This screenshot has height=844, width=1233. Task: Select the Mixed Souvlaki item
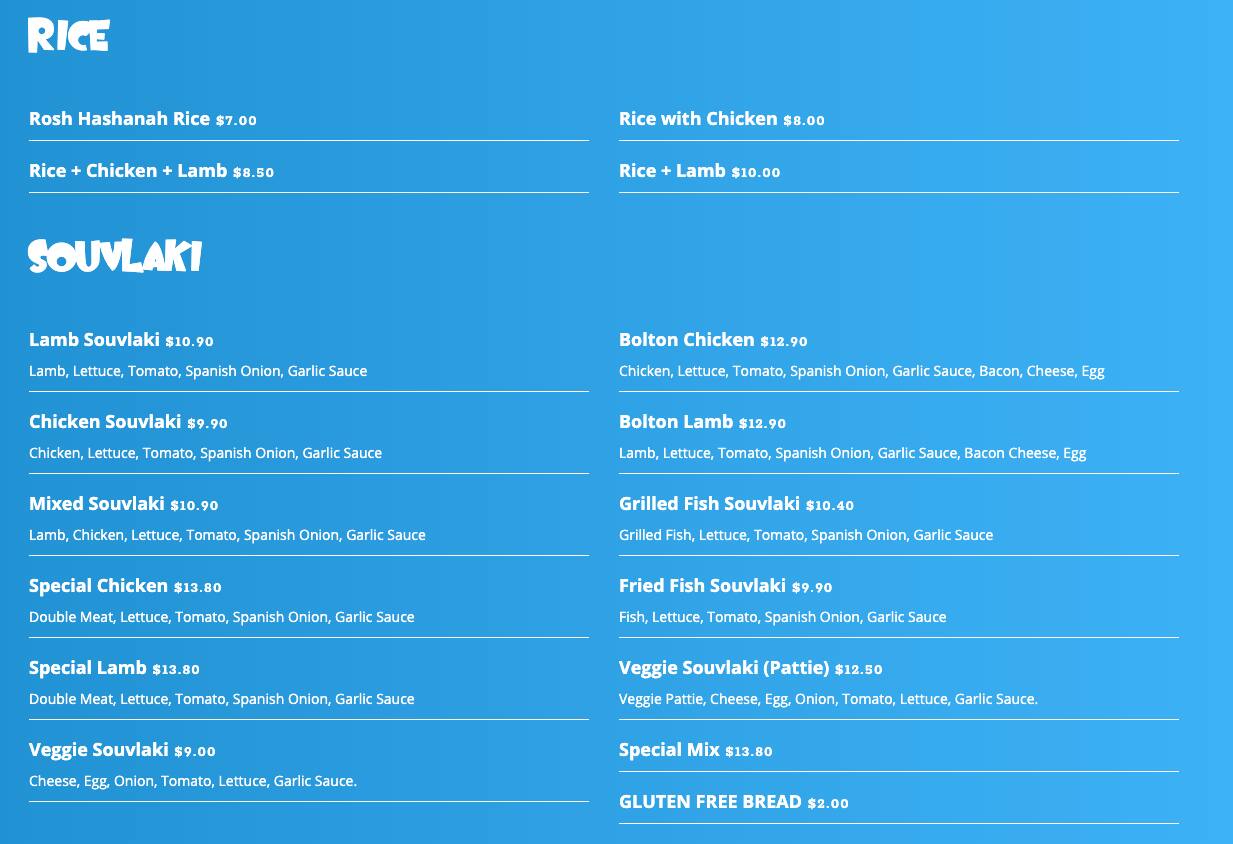[96, 504]
